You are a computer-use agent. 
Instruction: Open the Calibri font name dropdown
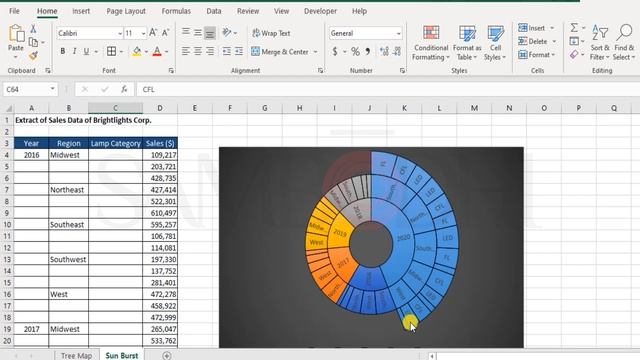pos(120,33)
